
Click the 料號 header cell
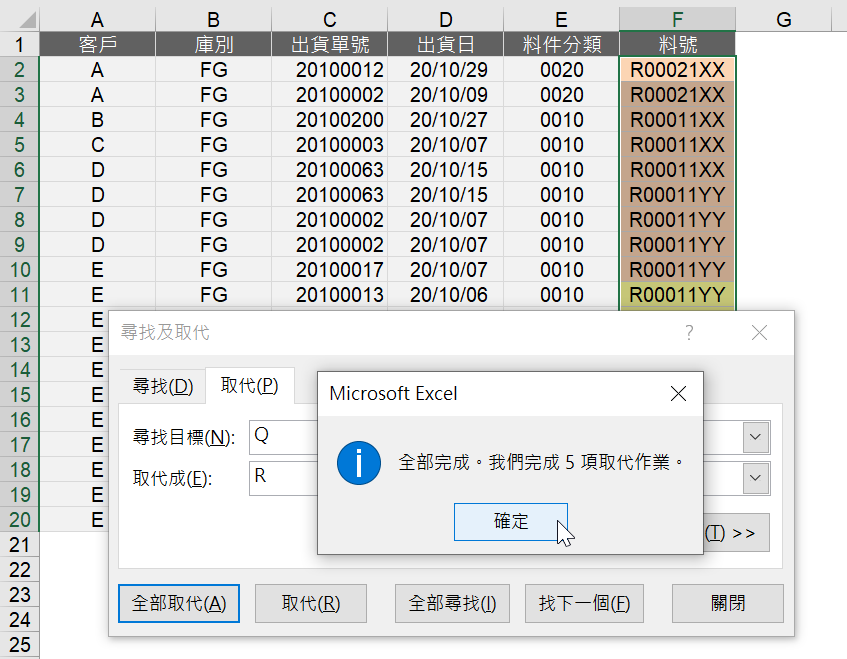pyautogui.click(x=677, y=44)
